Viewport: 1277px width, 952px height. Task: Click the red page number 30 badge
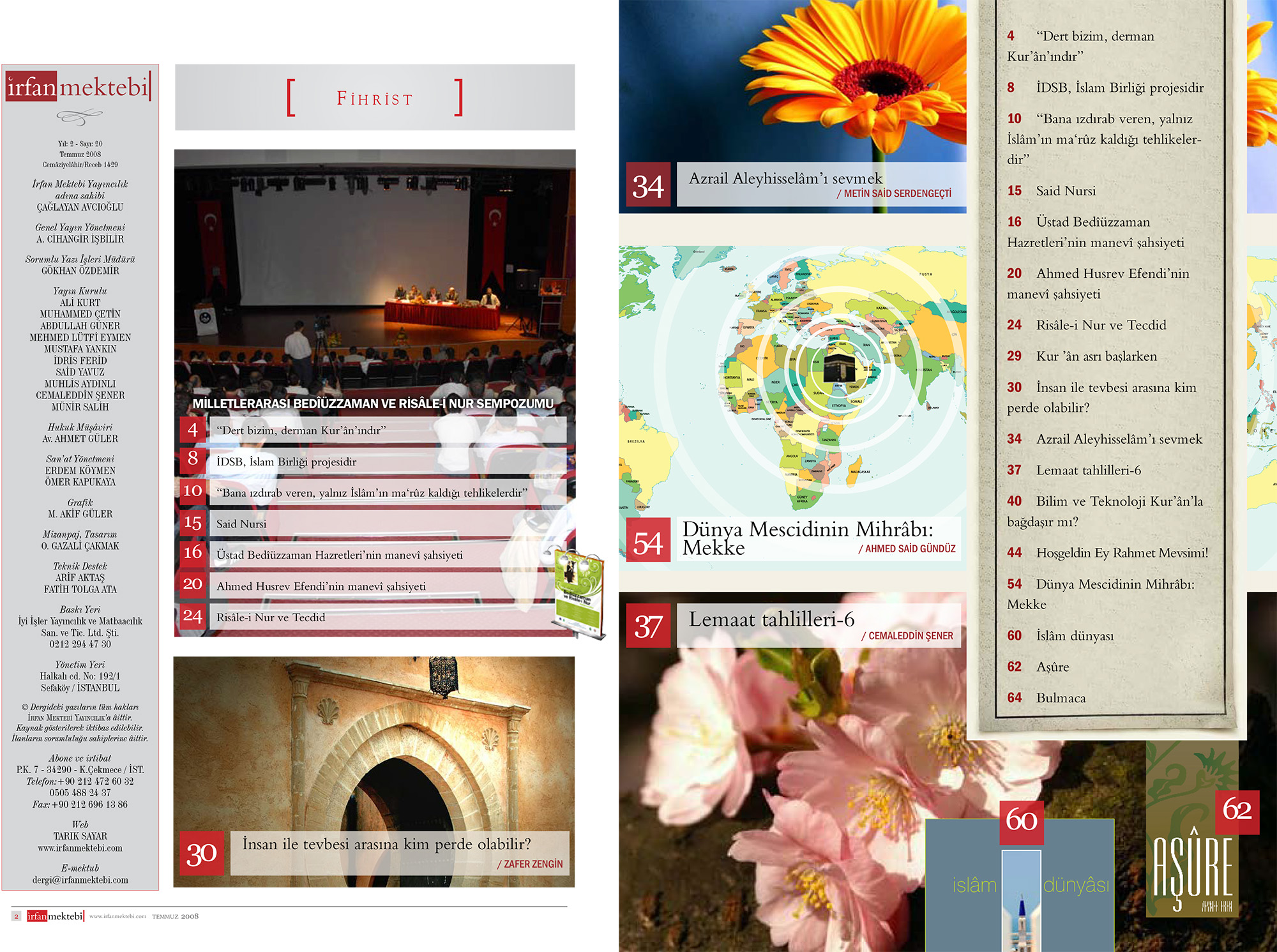pos(201,853)
